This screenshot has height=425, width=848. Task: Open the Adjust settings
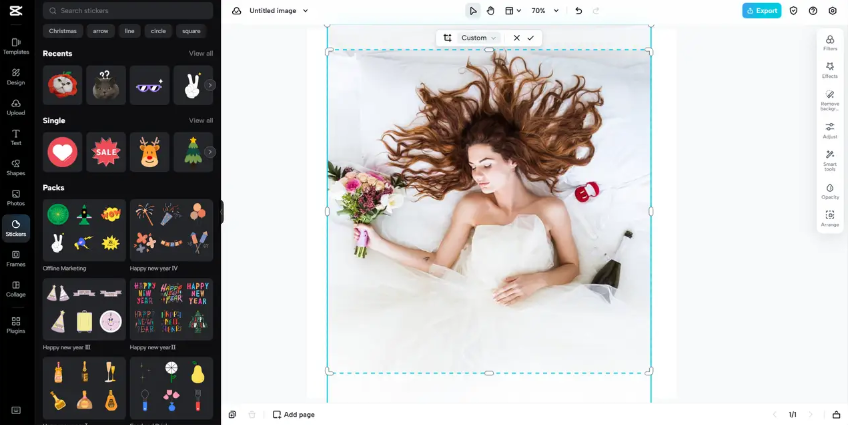point(830,130)
